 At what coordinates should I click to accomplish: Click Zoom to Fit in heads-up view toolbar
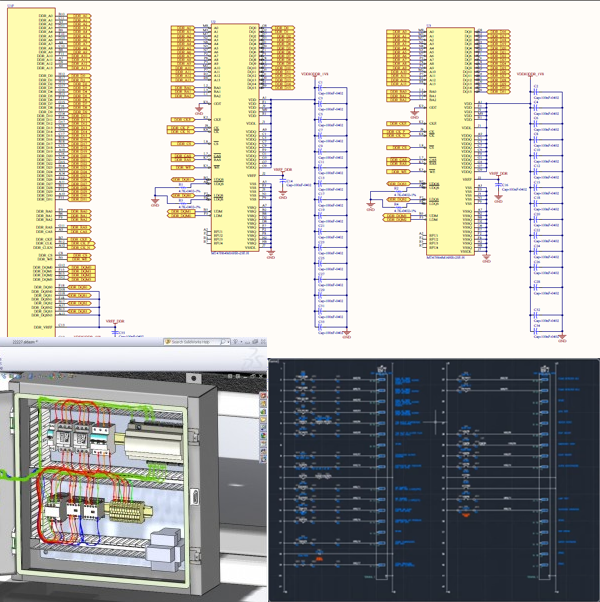click(x=4, y=376)
